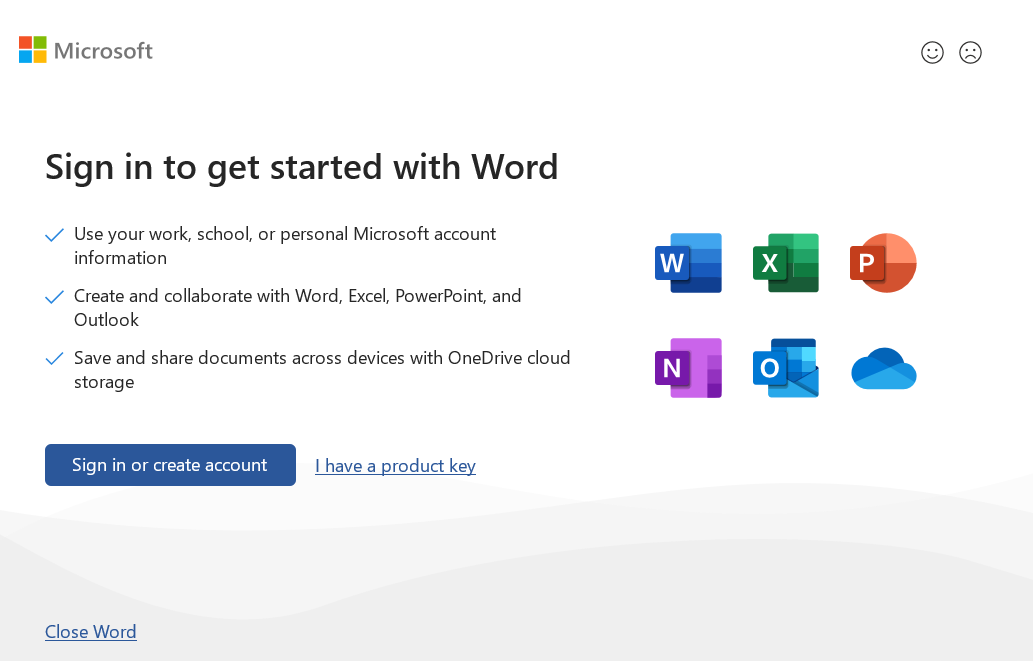Image resolution: width=1033 pixels, height=661 pixels.
Task: Click the Microsoft wordmark text
Action: click(103, 51)
